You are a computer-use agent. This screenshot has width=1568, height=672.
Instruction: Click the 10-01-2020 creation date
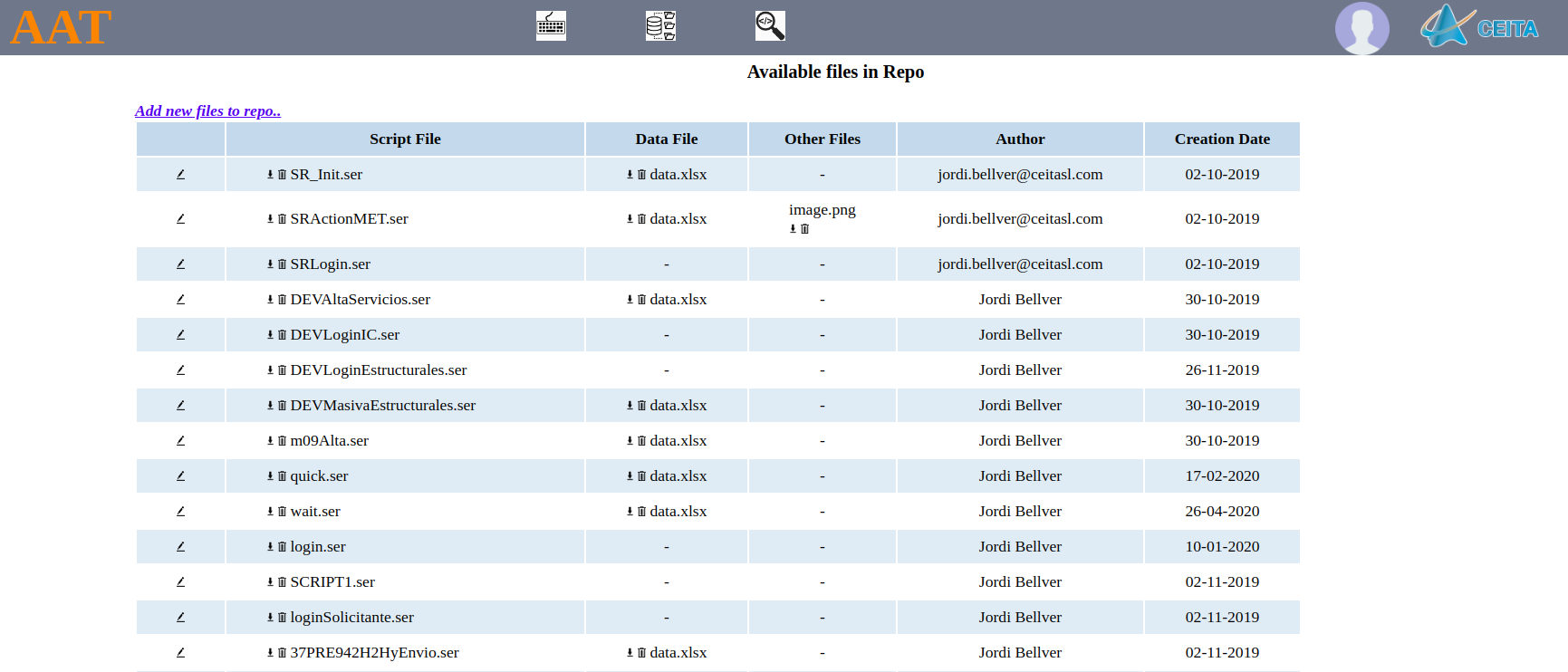click(1222, 546)
